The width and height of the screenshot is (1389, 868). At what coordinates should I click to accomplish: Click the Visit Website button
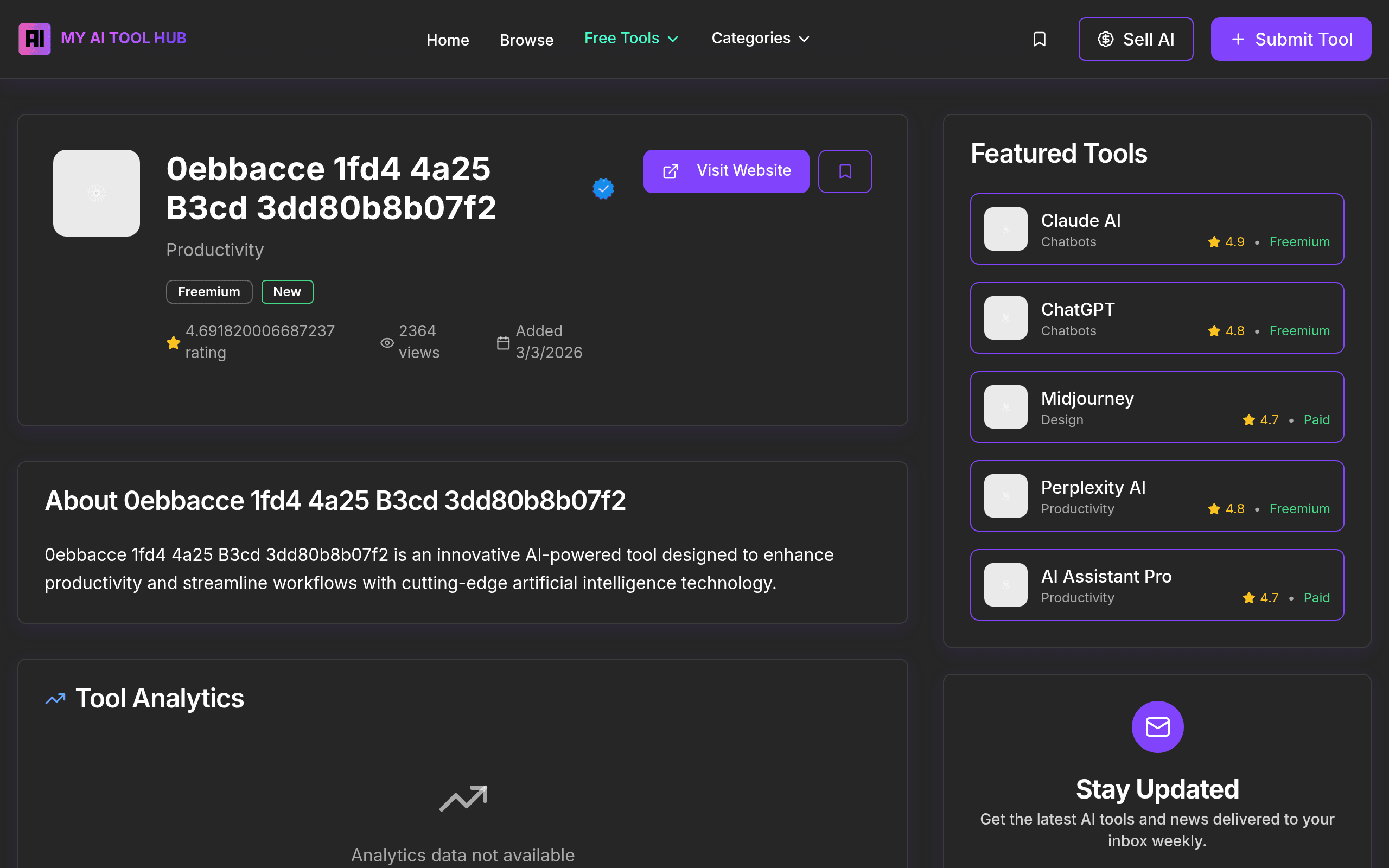(x=726, y=171)
